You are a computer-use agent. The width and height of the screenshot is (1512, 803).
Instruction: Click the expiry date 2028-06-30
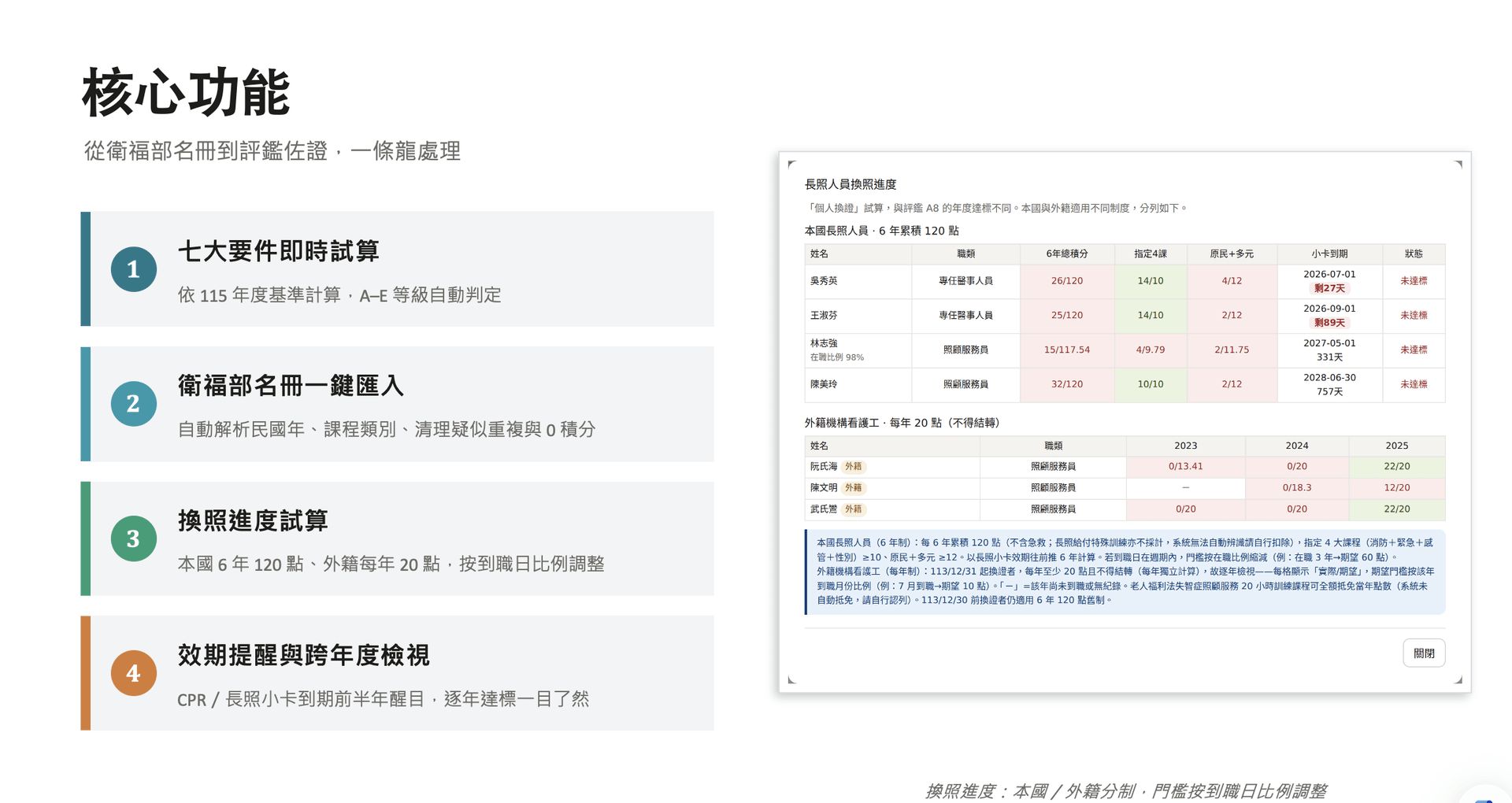1329,378
